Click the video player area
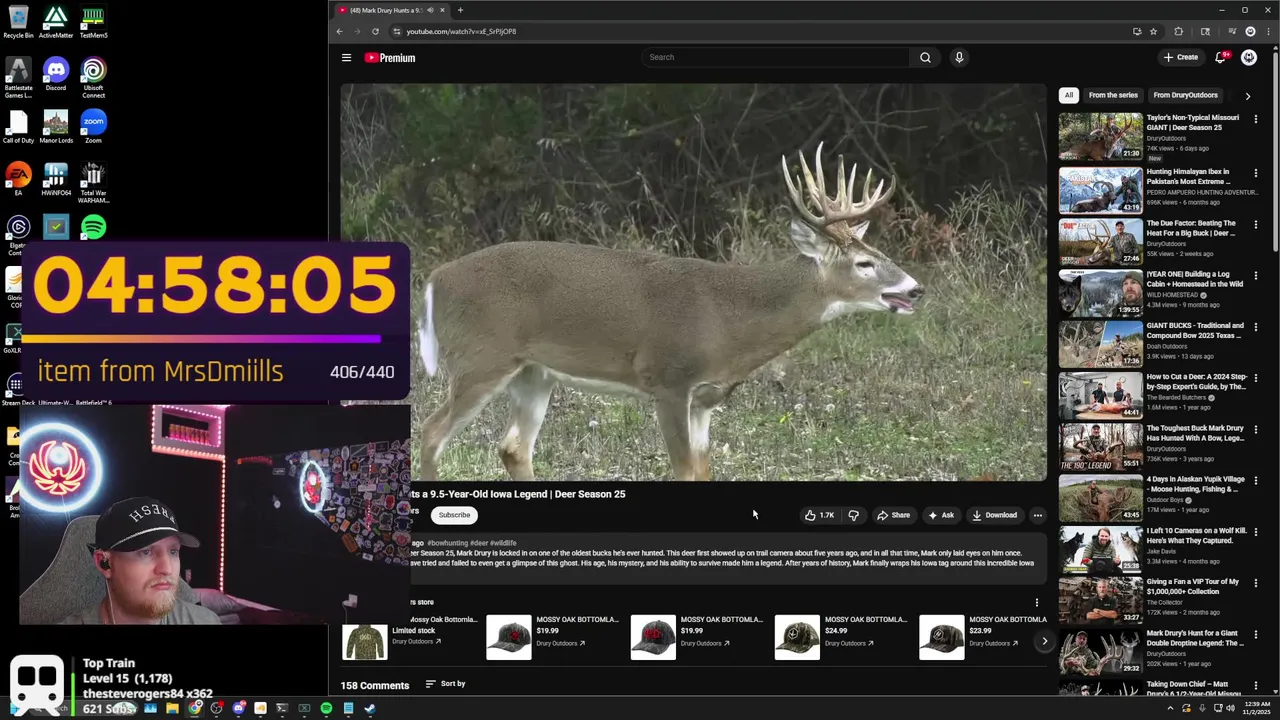This screenshot has height=720, width=1280. pos(693,283)
